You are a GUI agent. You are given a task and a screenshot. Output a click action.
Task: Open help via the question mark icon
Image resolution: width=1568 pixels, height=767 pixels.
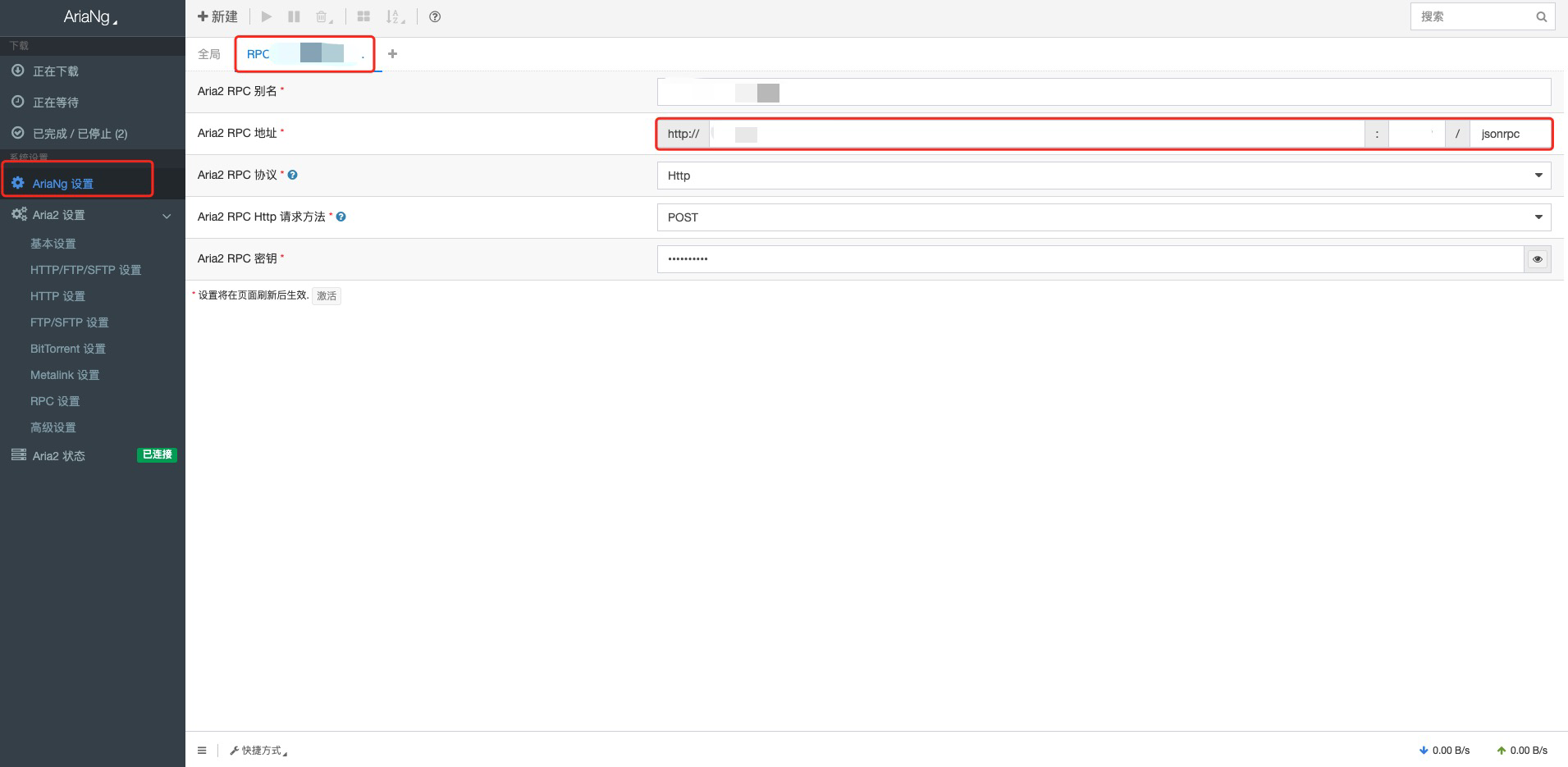435,16
